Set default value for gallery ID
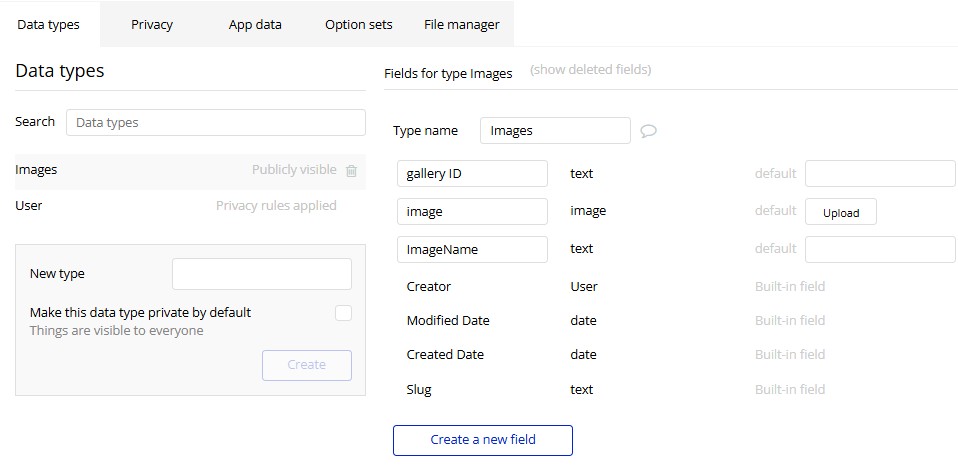The width and height of the screenshot is (958, 466). [x=880, y=174]
